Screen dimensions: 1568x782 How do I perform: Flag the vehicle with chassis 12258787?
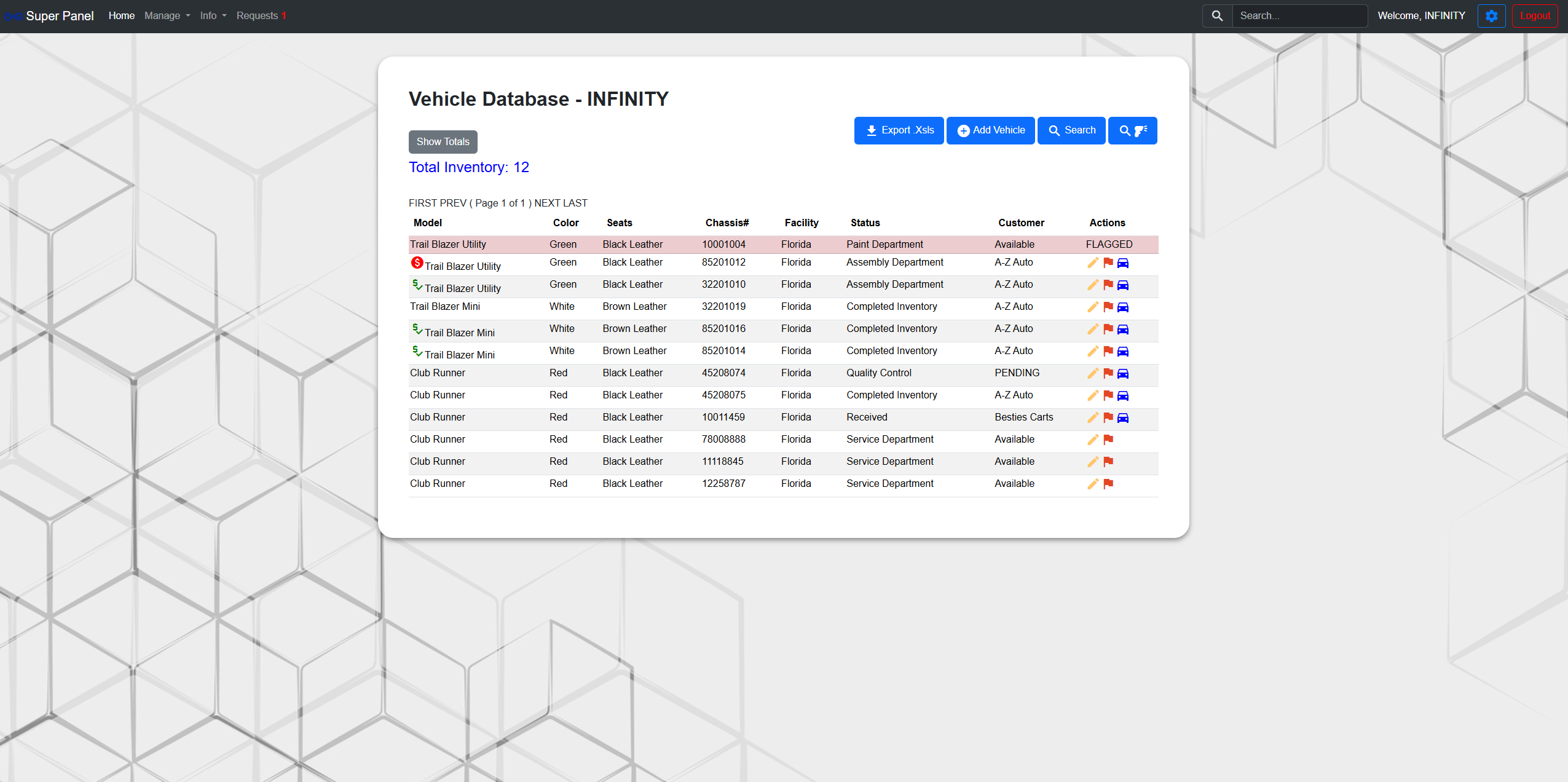(x=1108, y=484)
